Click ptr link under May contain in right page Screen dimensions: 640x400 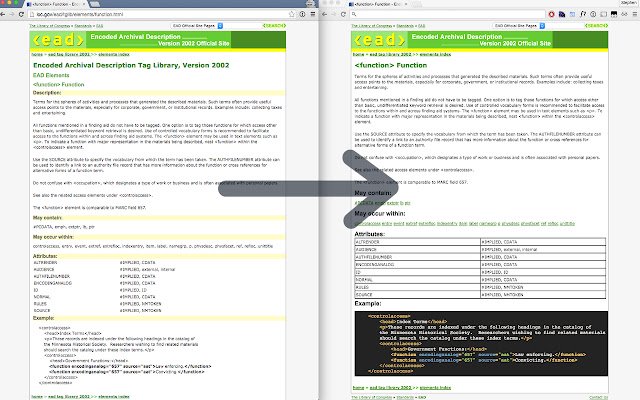[x=408, y=203]
